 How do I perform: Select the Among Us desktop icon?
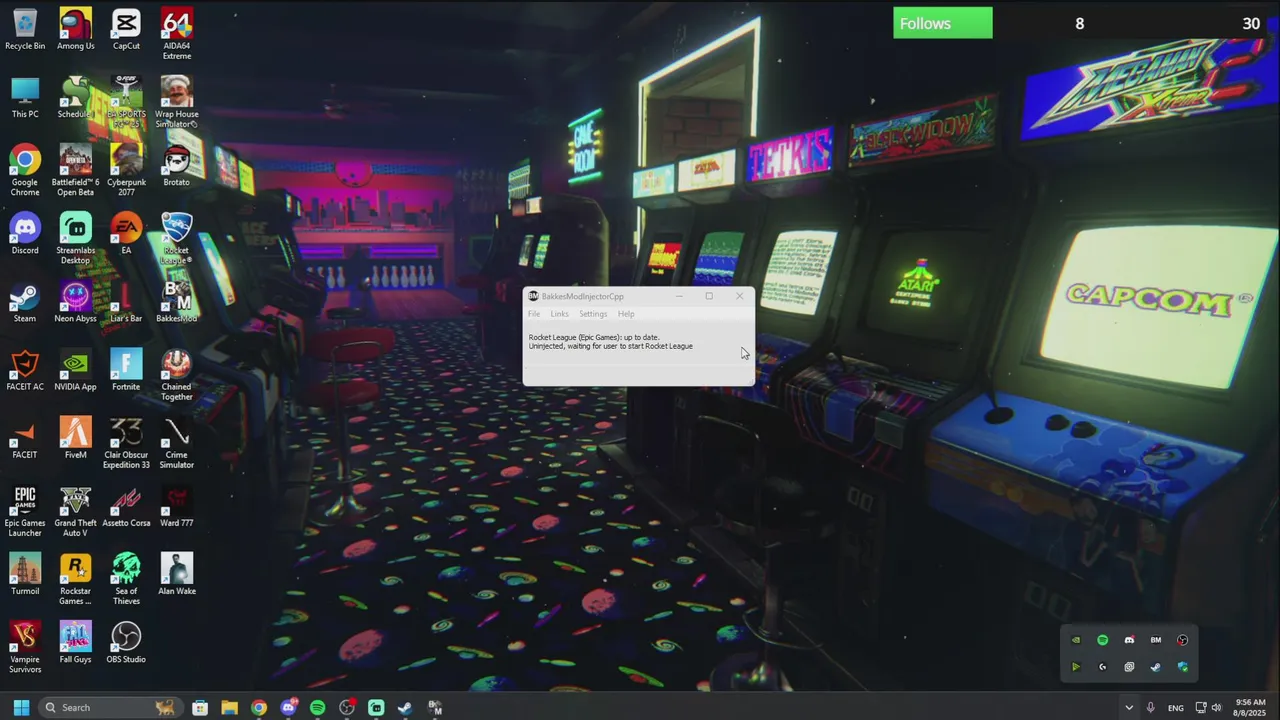coord(75,29)
